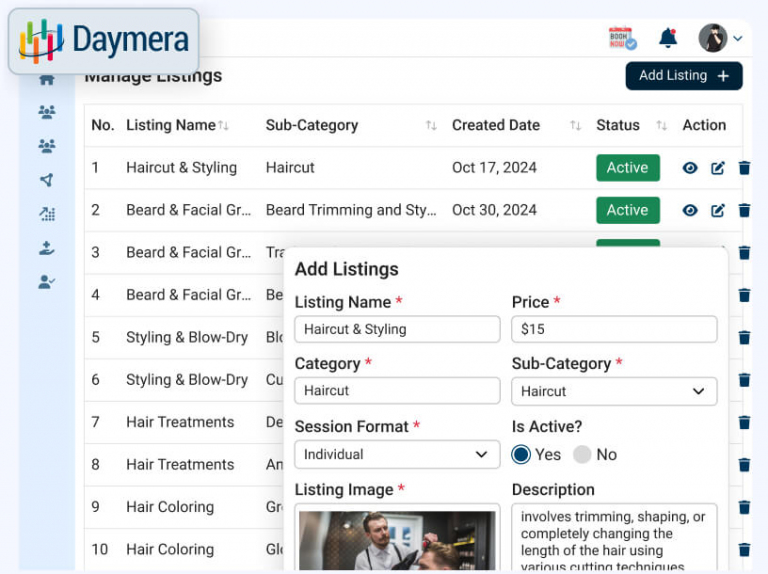The width and height of the screenshot is (768, 574).
Task: Sort table by Created Date column
Action: (575, 126)
